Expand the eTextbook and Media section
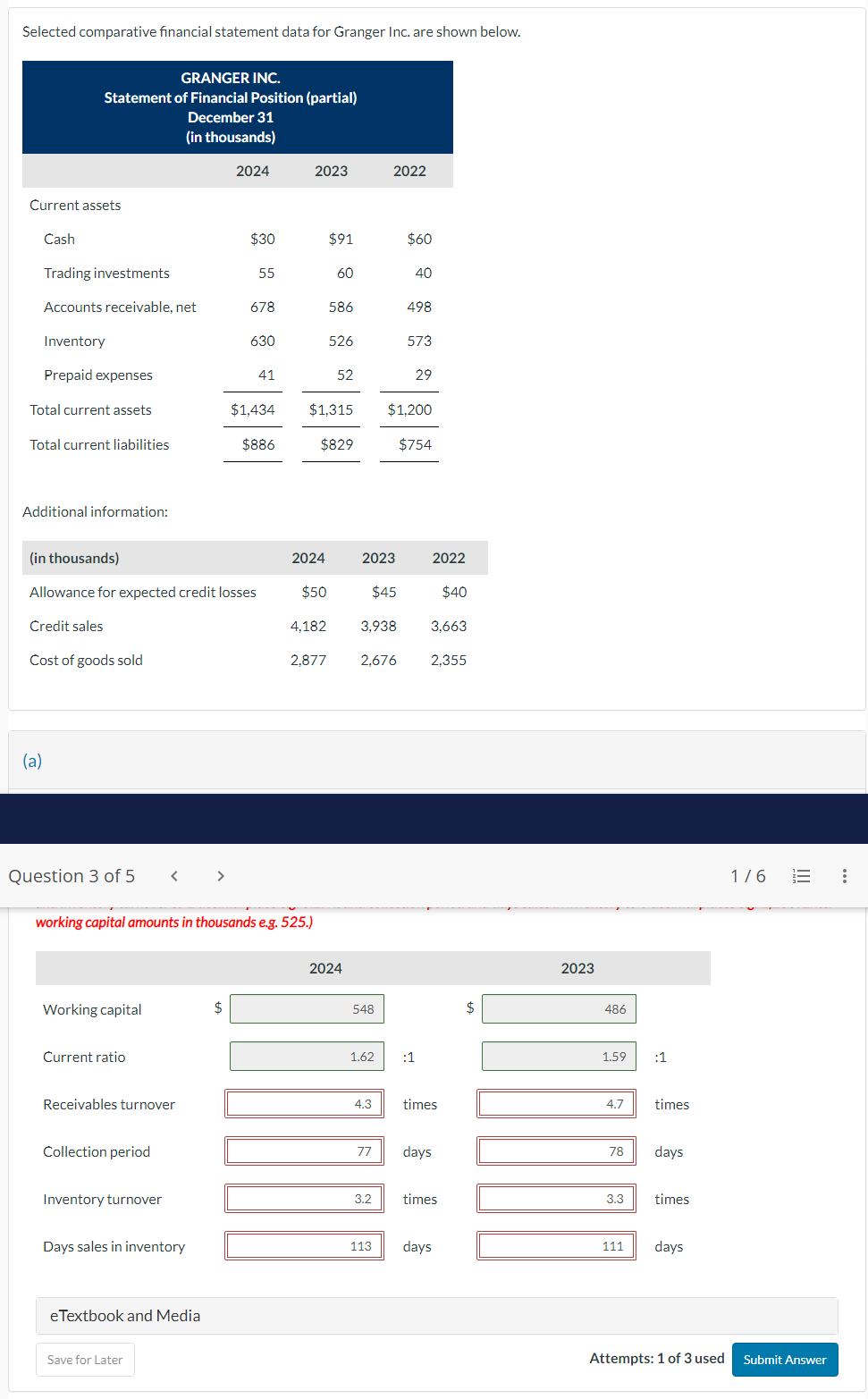Screen dimensions: 868x1399 pos(124,1315)
